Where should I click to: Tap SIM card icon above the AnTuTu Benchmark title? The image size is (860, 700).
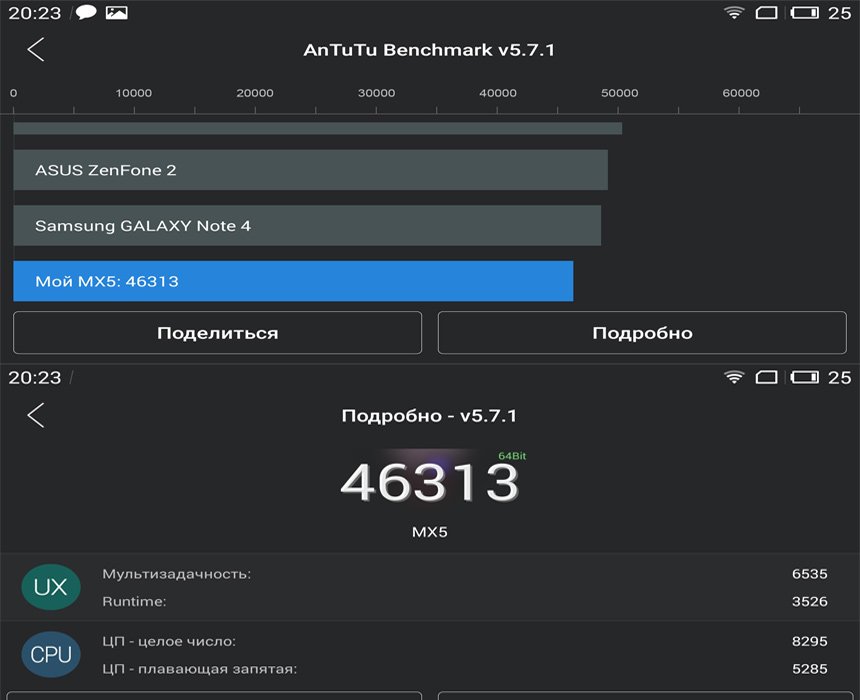tap(766, 13)
